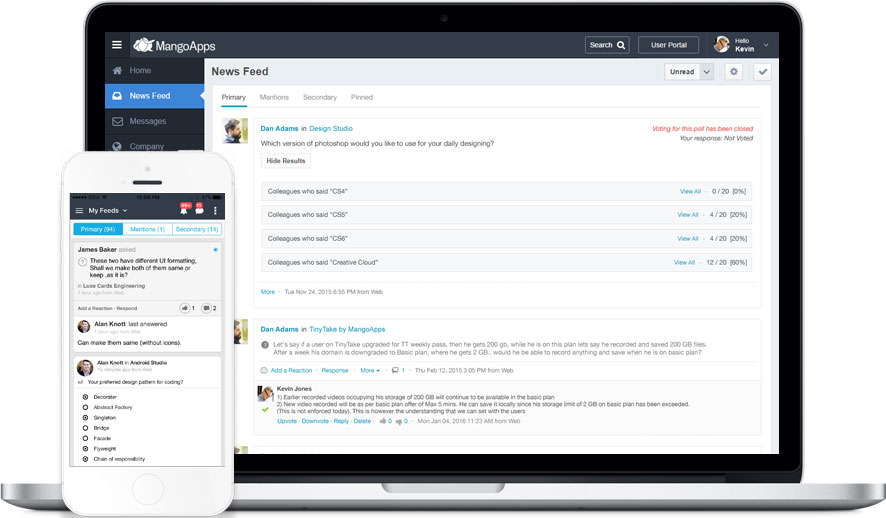
Task: Click the mark-all-read checkmark icon
Action: pyautogui.click(x=763, y=72)
